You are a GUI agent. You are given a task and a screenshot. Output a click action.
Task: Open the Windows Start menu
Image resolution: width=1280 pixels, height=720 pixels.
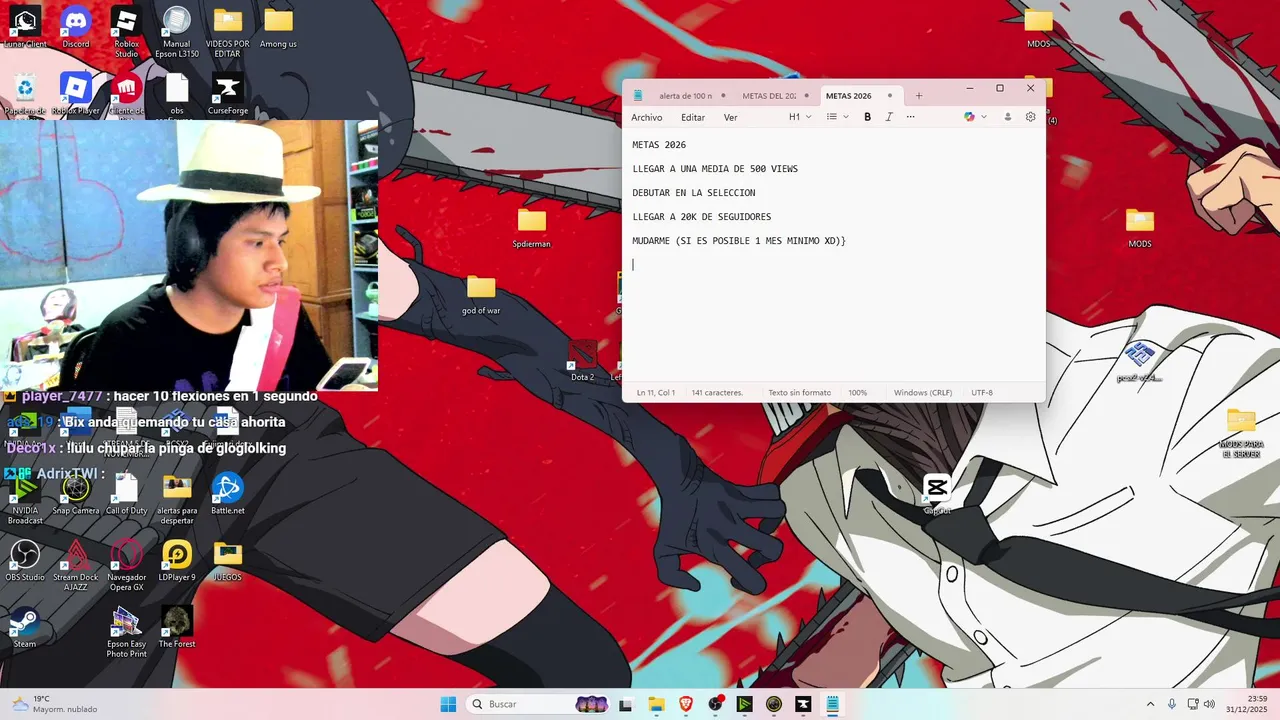(448, 704)
